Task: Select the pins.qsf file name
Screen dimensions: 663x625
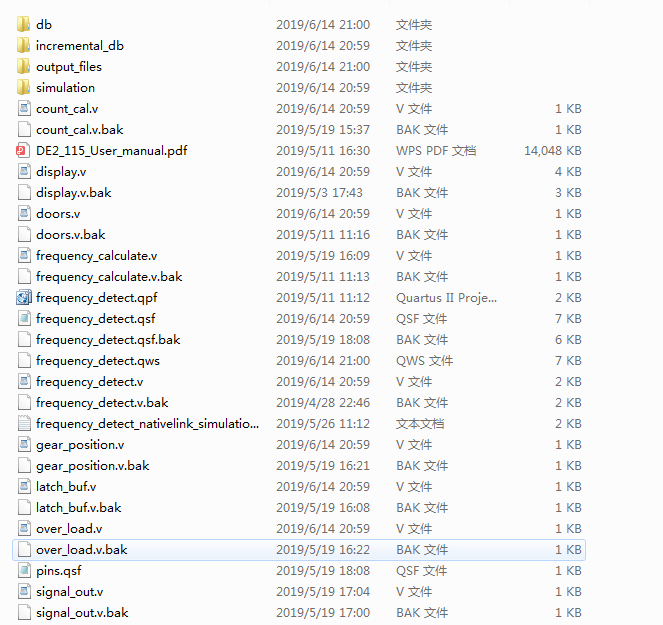Action: tap(59, 570)
